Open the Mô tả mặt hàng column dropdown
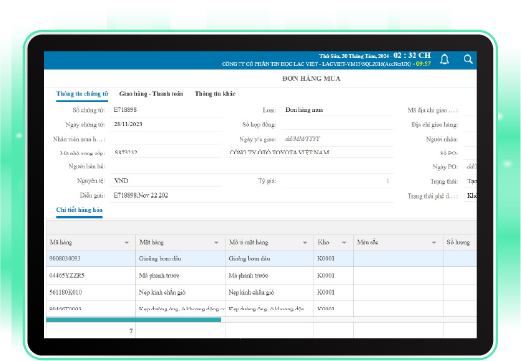The height and width of the screenshot is (361, 521). pyautogui.click(x=305, y=243)
